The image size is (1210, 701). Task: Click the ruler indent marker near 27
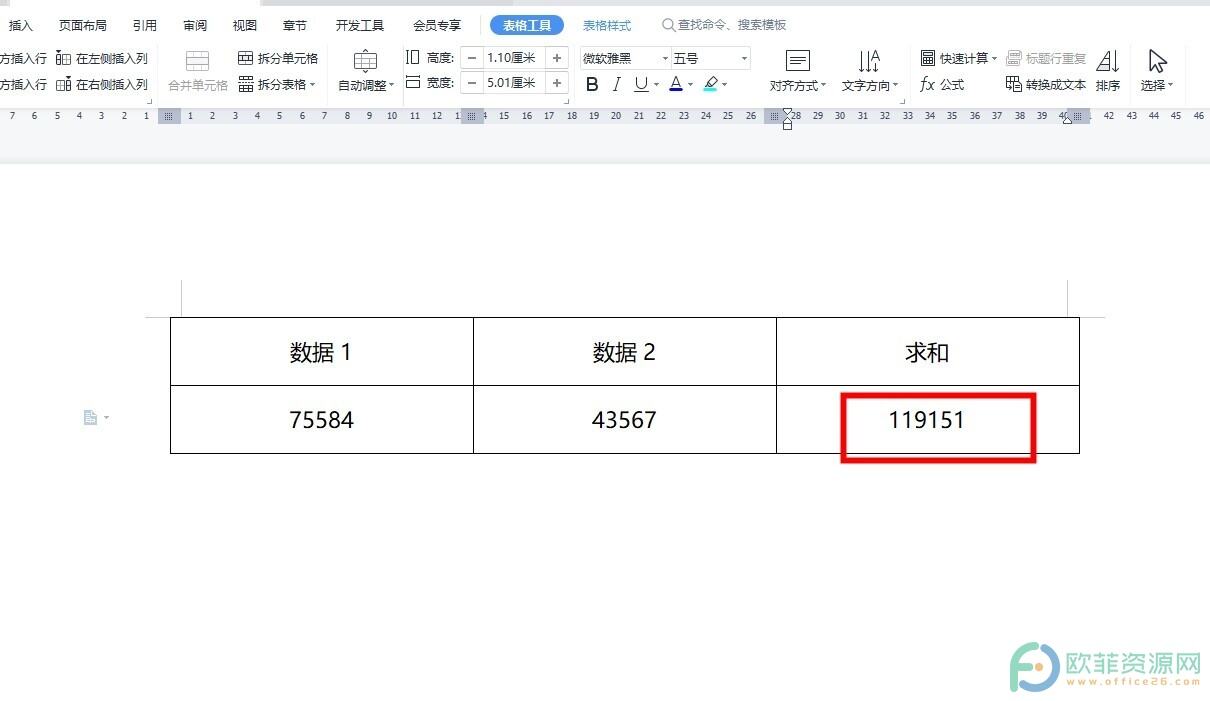[788, 120]
